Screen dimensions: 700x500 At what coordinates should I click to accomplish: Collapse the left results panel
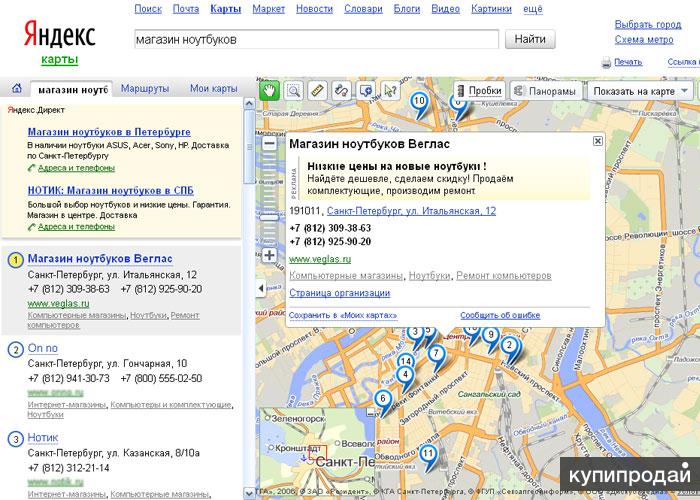pyautogui.click(x=262, y=289)
